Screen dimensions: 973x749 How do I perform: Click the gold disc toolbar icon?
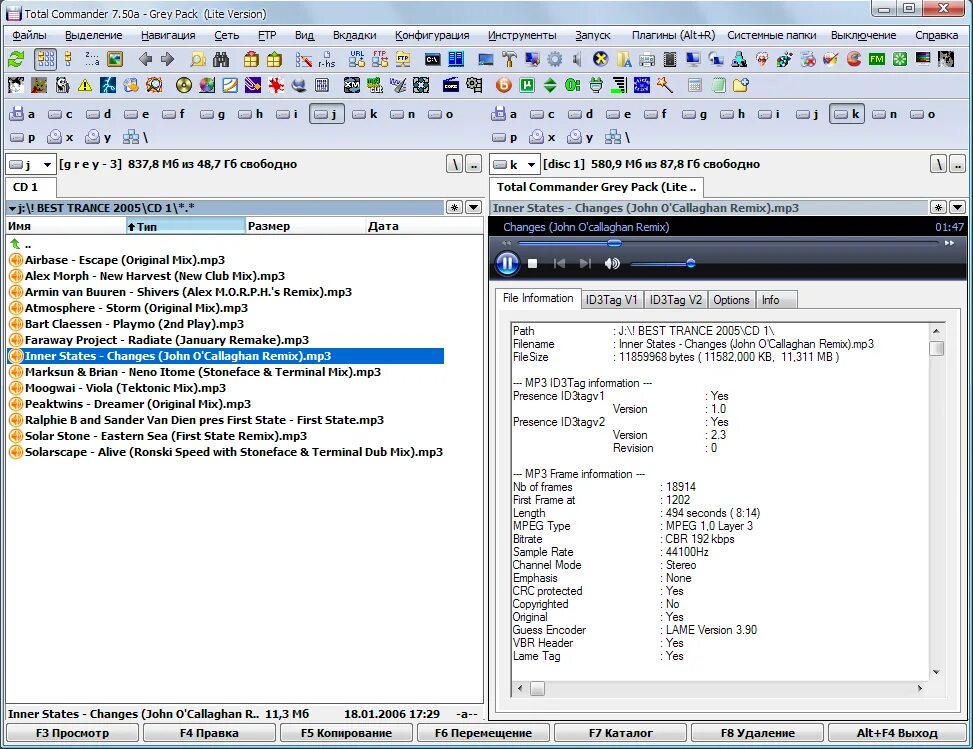click(184, 85)
